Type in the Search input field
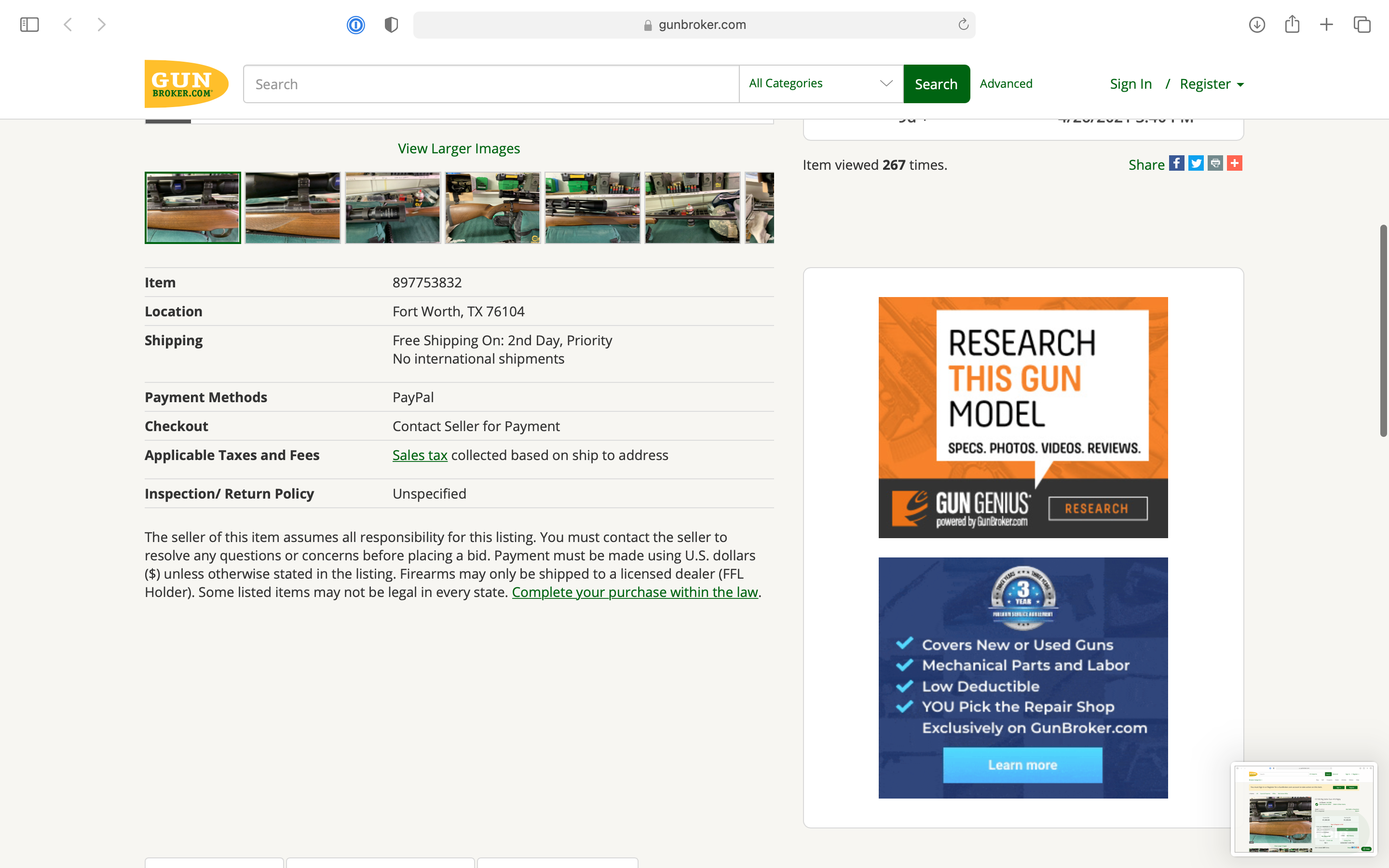This screenshot has height=868, width=1389. coord(491,84)
